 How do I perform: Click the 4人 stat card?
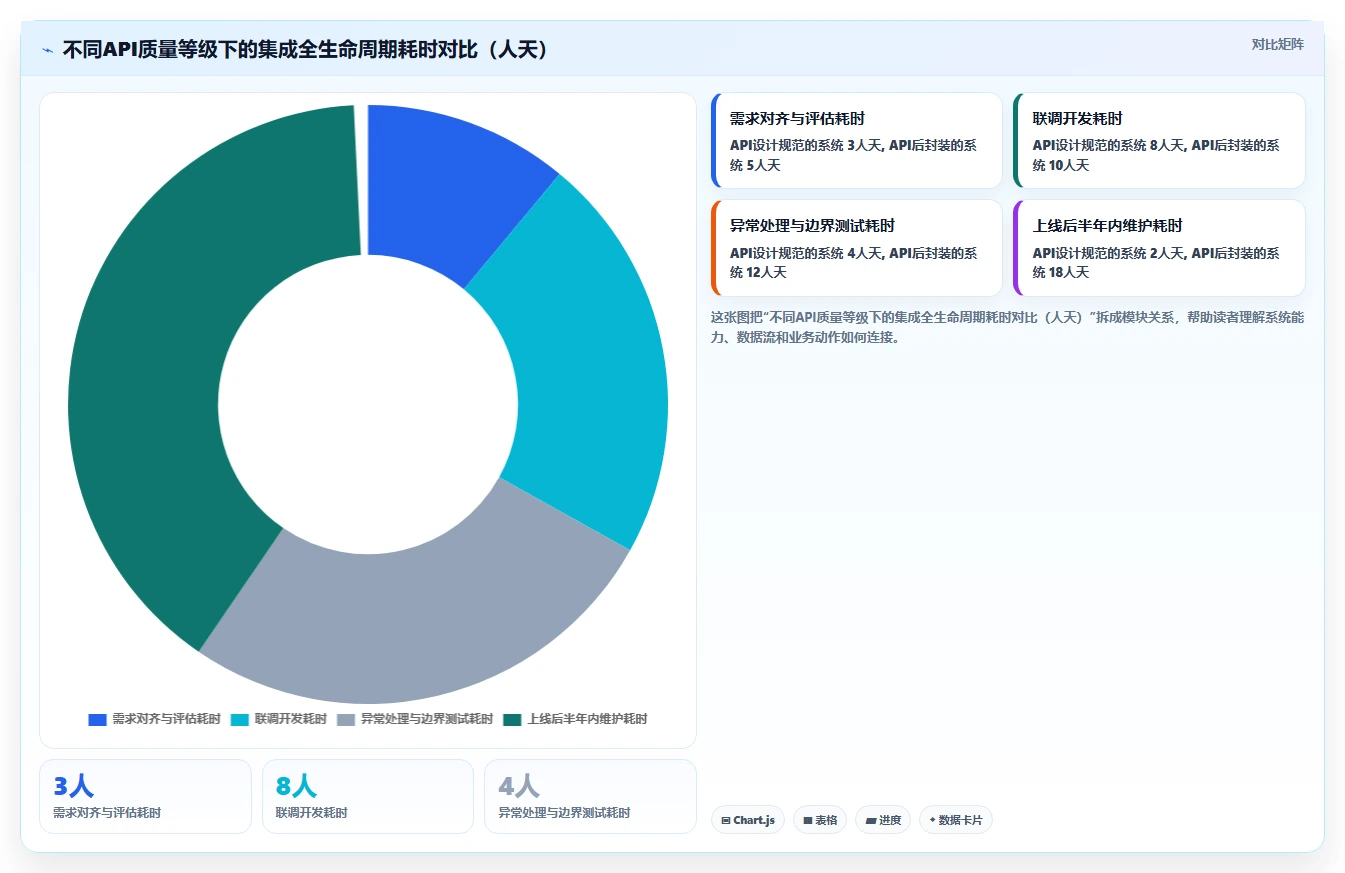tap(590, 796)
